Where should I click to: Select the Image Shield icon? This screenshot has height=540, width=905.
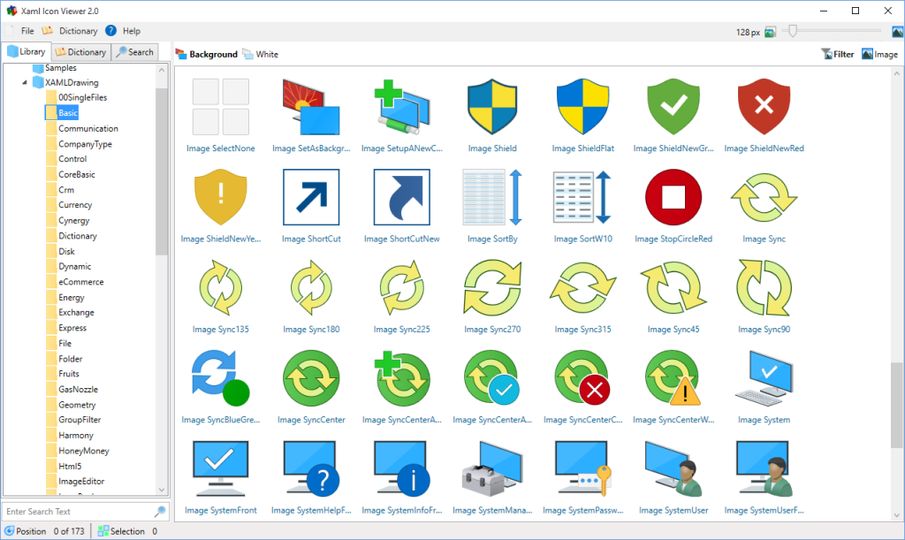coord(492,107)
